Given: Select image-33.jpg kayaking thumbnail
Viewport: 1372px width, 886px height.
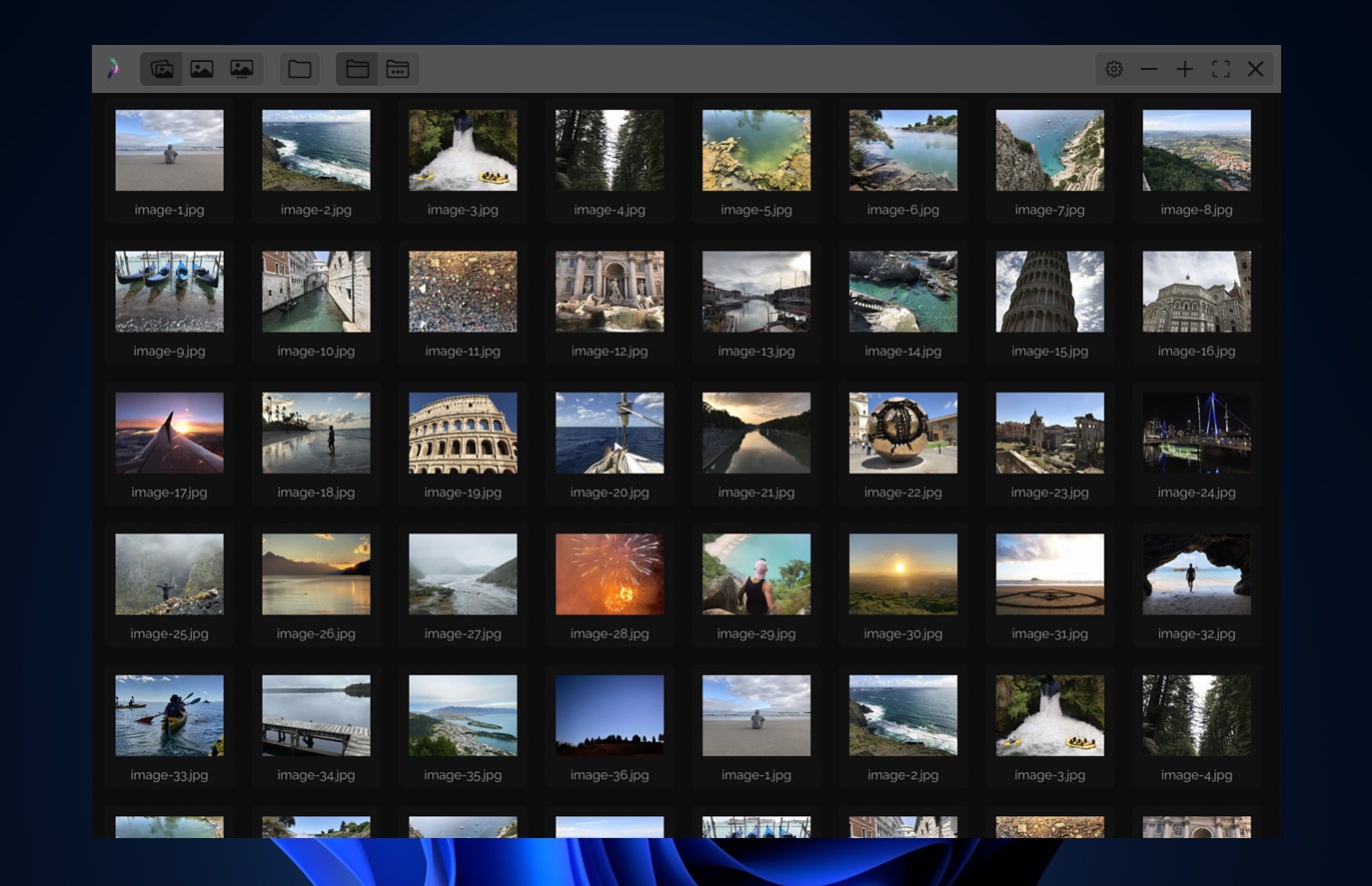Looking at the screenshot, I should (x=169, y=715).
